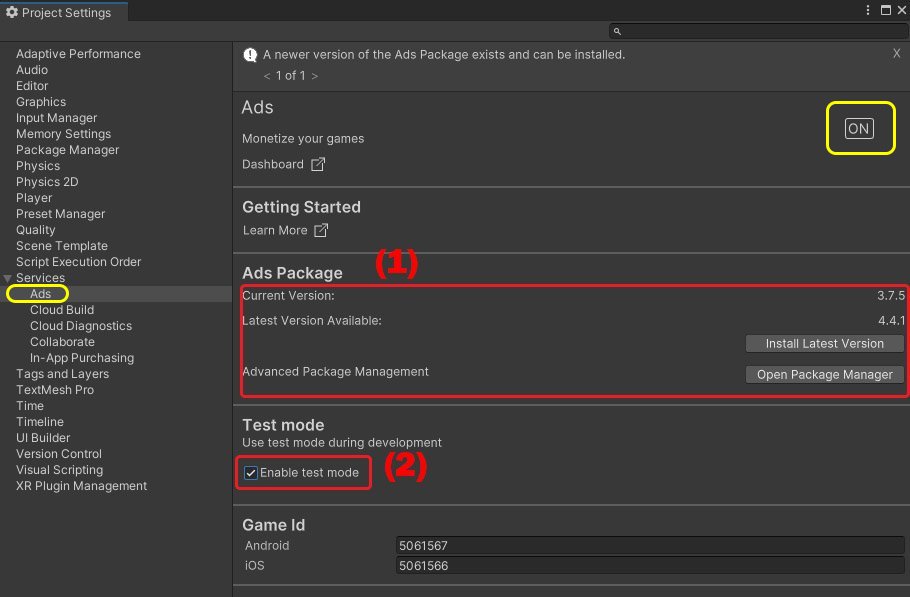This screenshot has height=597, width=910.
Task: Select Physics settings category
Action: click(38, 166)
